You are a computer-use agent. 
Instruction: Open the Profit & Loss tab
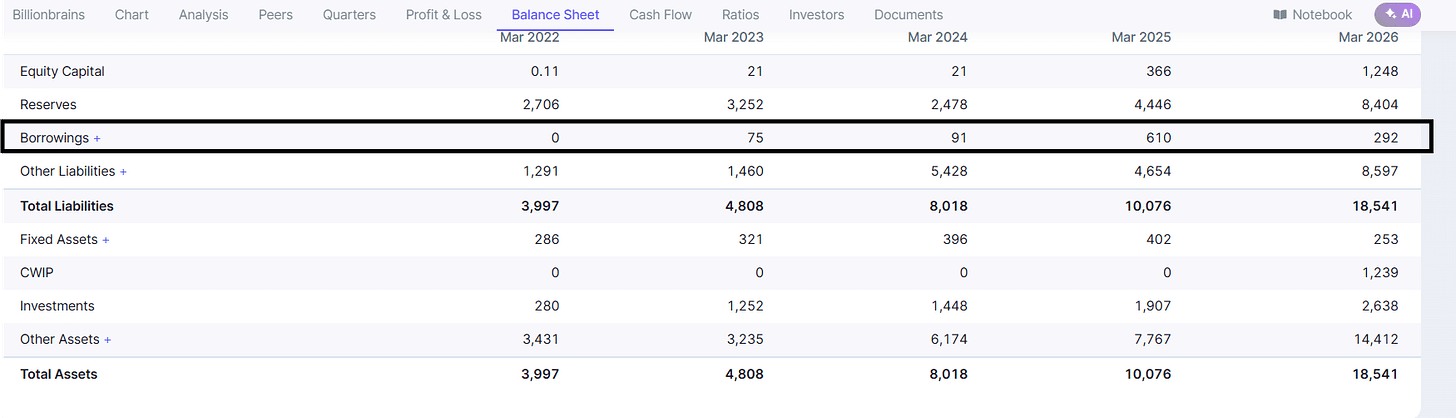[x=443, y=15]
